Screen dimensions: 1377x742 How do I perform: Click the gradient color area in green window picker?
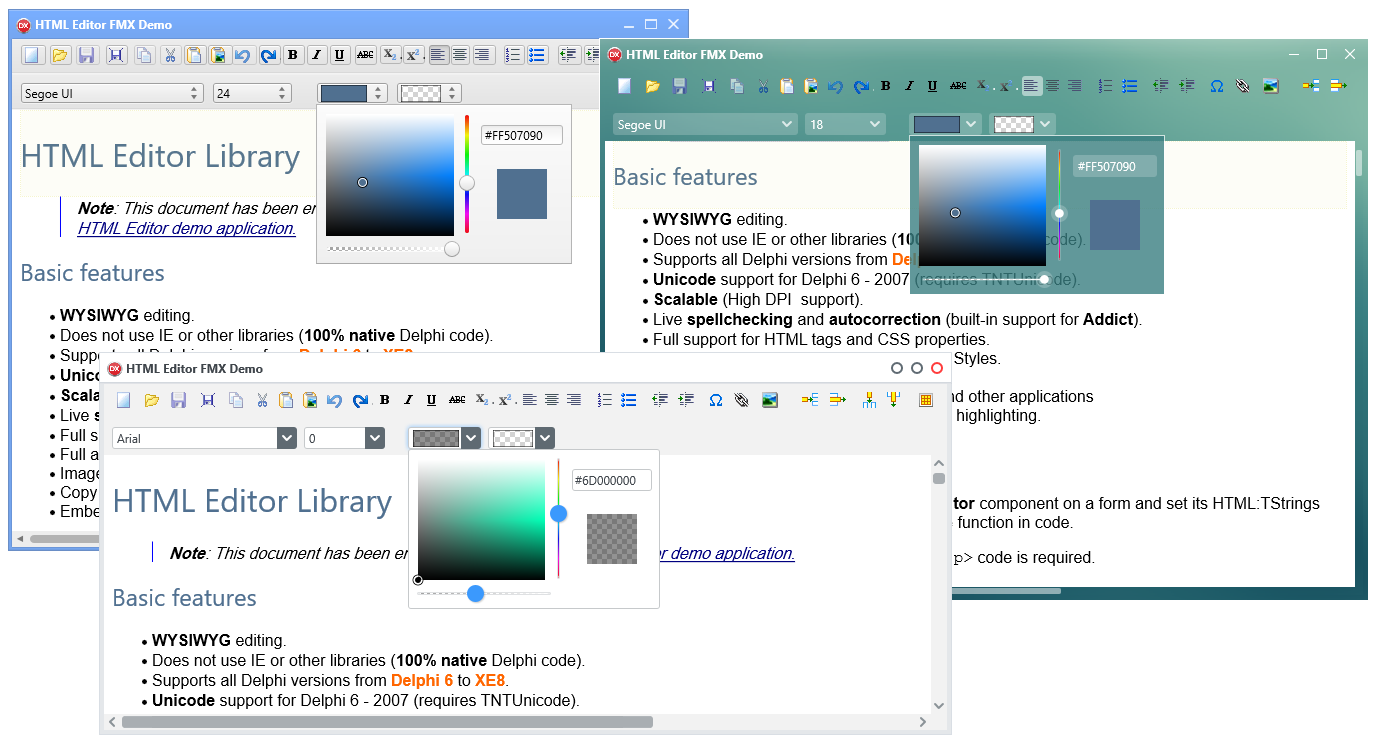point(982,205)
